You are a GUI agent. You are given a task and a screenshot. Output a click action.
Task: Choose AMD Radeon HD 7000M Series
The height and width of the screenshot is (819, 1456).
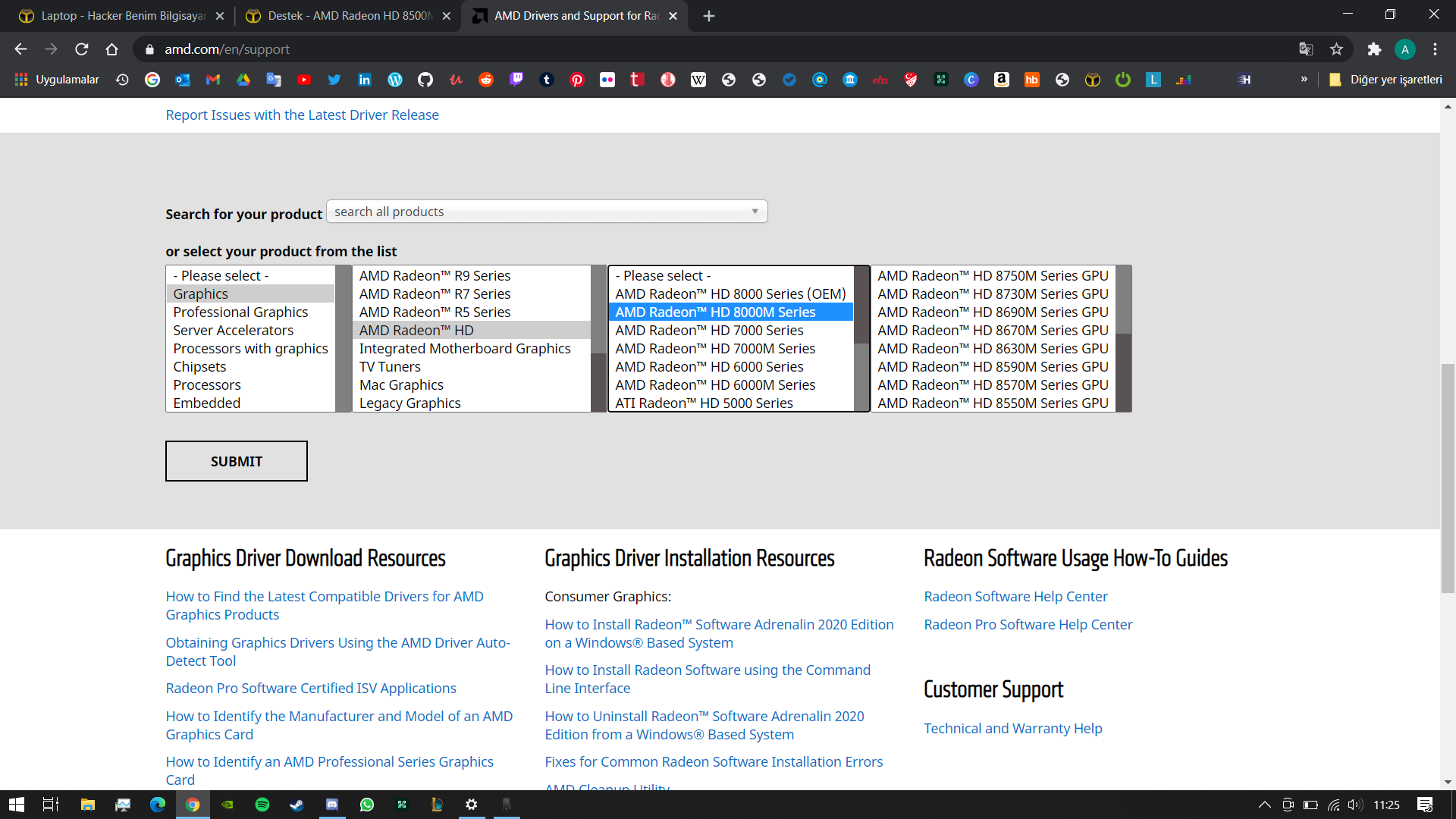731,349
